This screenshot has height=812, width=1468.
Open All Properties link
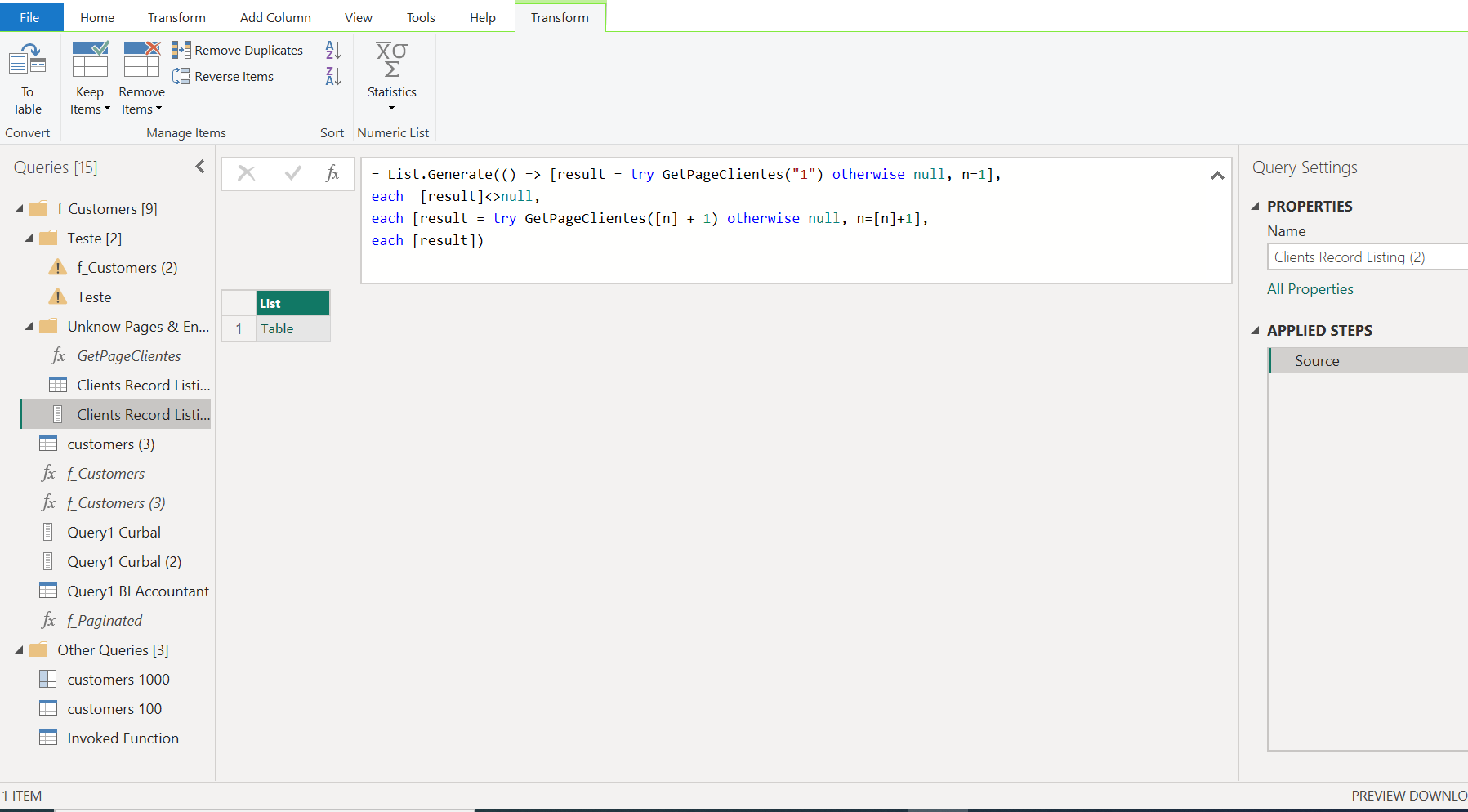[x=1310, y=289]
